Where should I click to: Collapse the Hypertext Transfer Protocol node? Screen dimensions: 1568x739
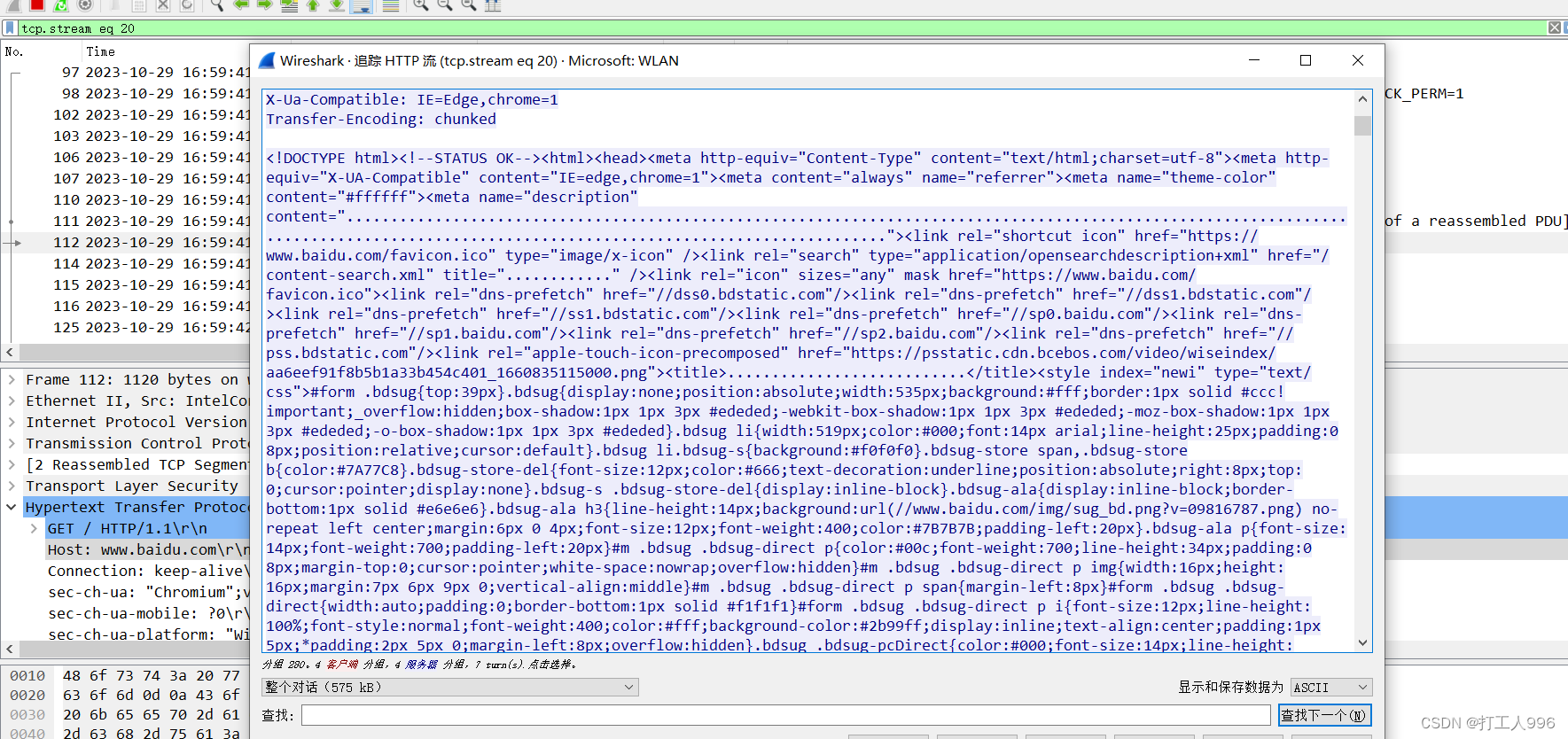pos(12,507)
